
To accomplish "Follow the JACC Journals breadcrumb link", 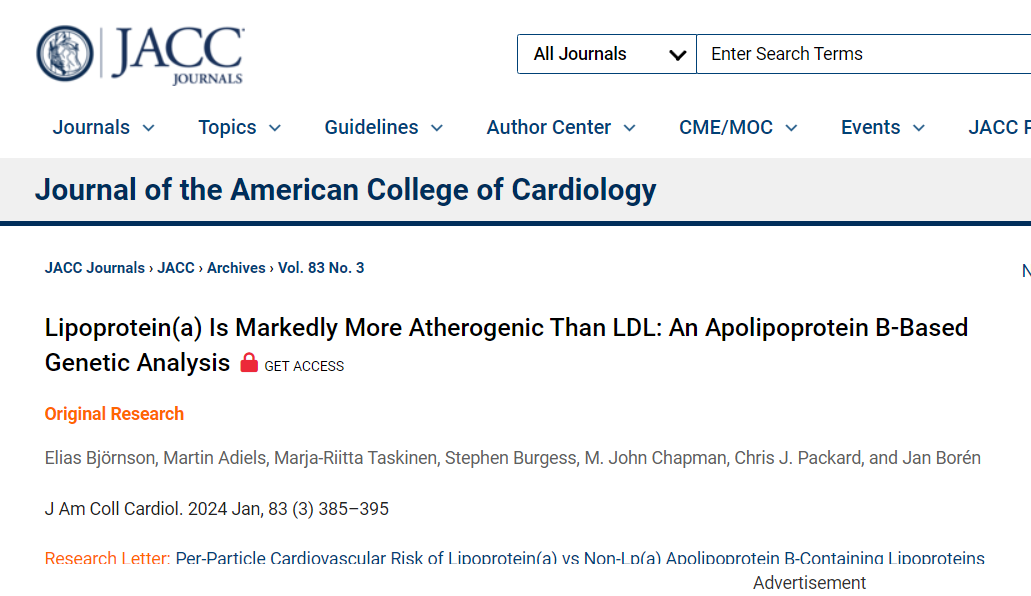I will (95, 268).
